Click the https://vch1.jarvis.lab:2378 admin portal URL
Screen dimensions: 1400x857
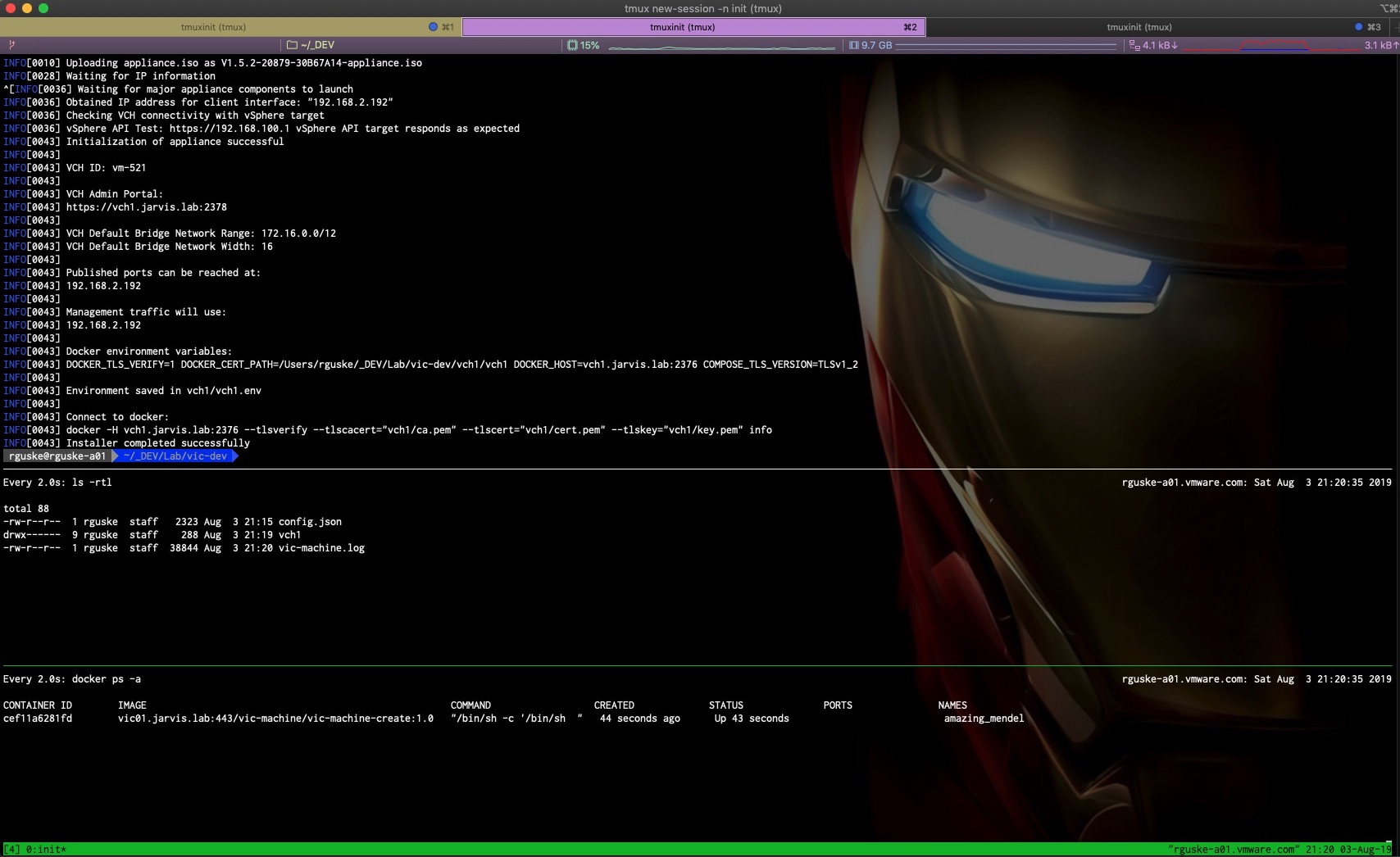coord(147,207)
